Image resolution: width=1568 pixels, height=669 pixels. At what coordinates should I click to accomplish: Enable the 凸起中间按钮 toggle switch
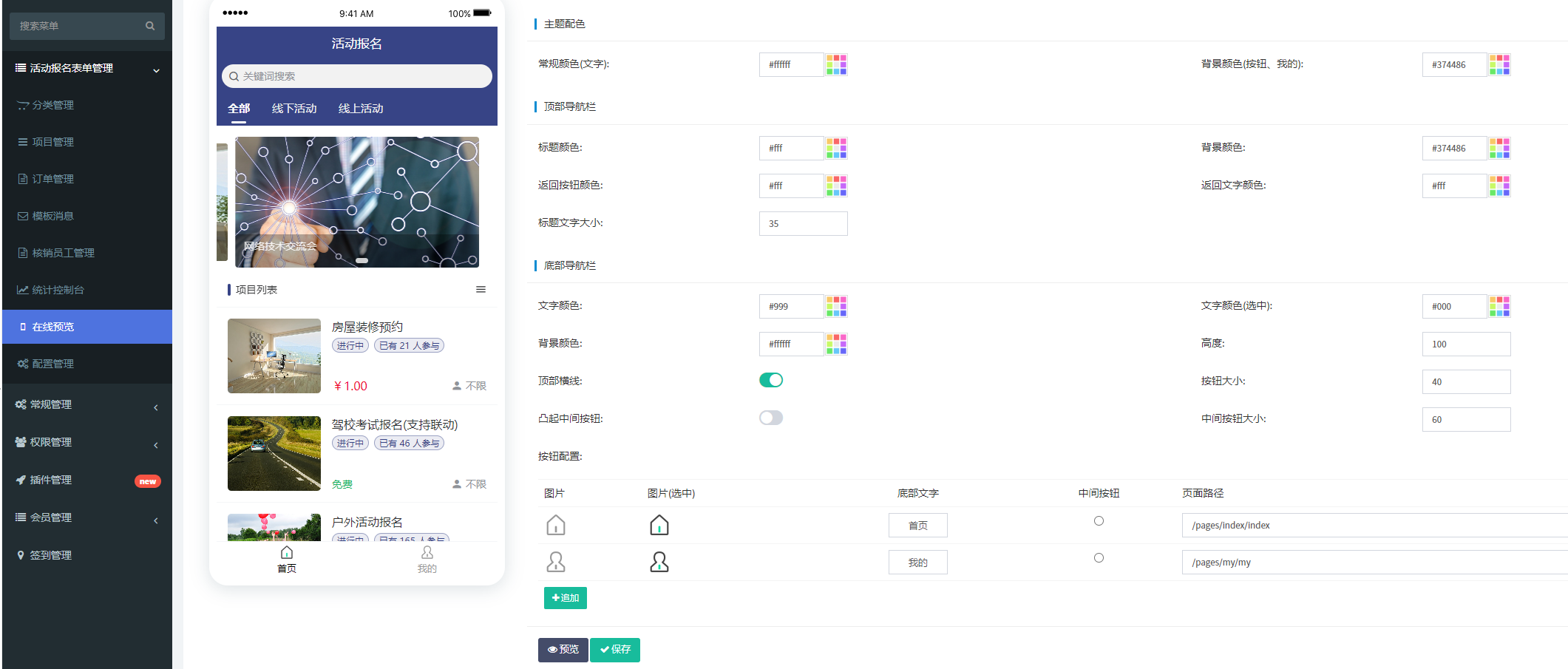click(770, 418)
